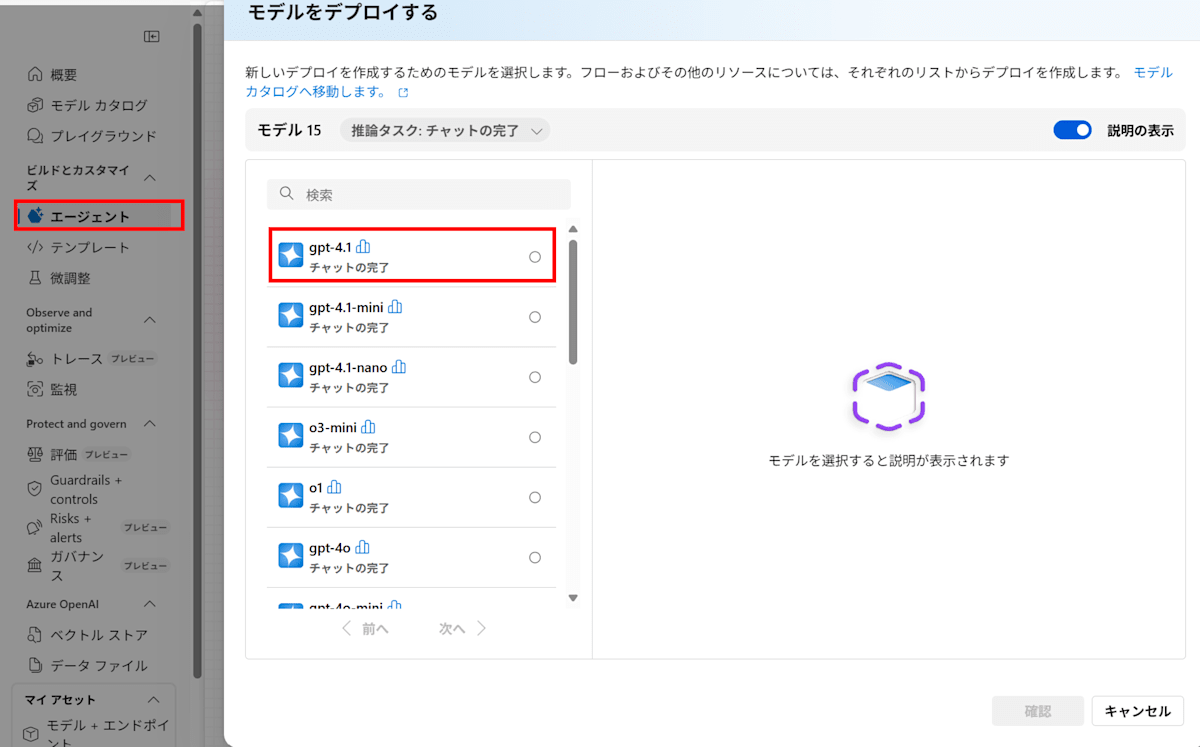Viewport: 1200px width, 747px height.
Task: Open モデル カタログ in the sidebar
Action: coord(100,105)
